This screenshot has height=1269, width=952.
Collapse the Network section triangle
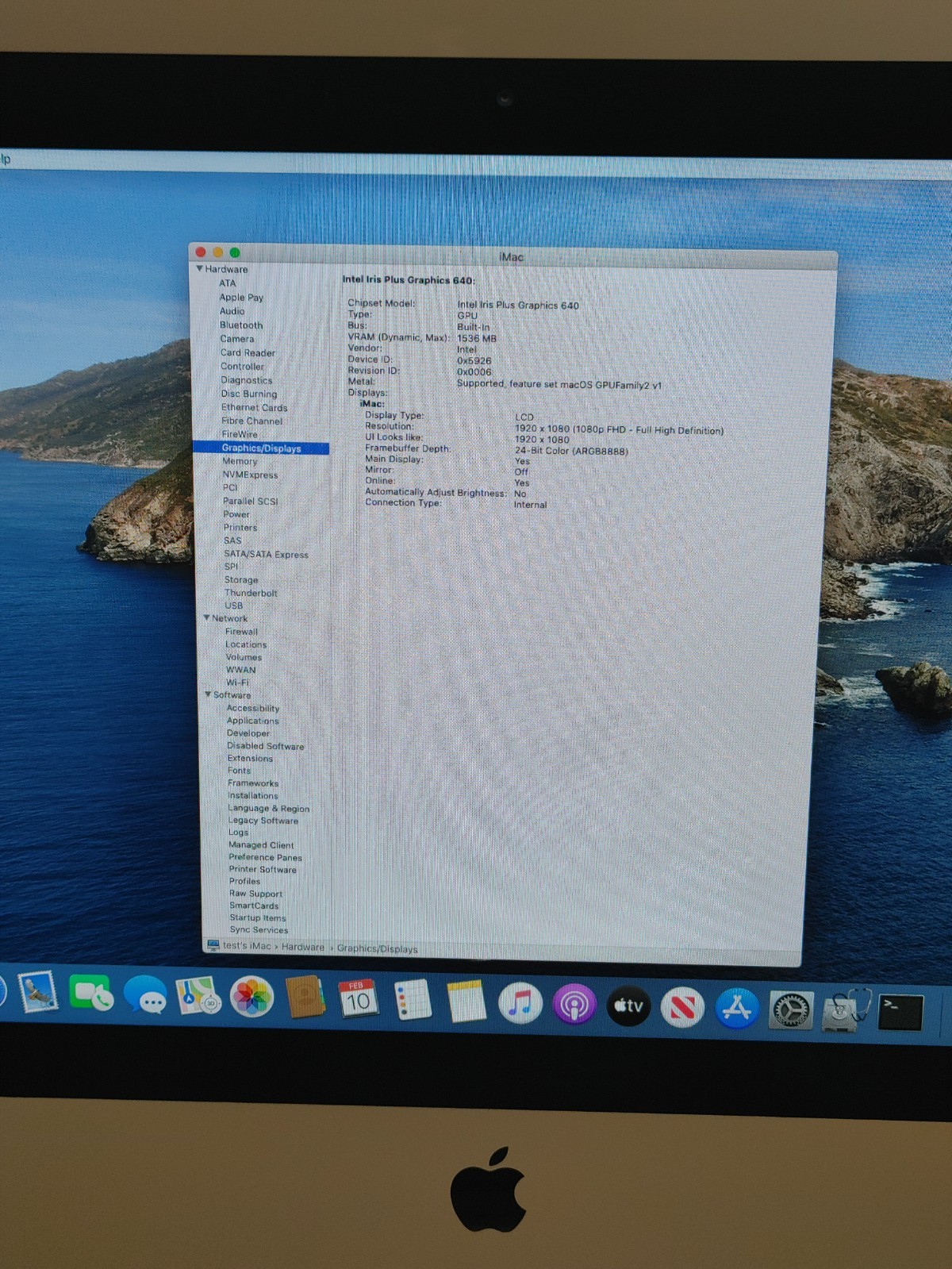pyautogui.click(x=206, y=617)
